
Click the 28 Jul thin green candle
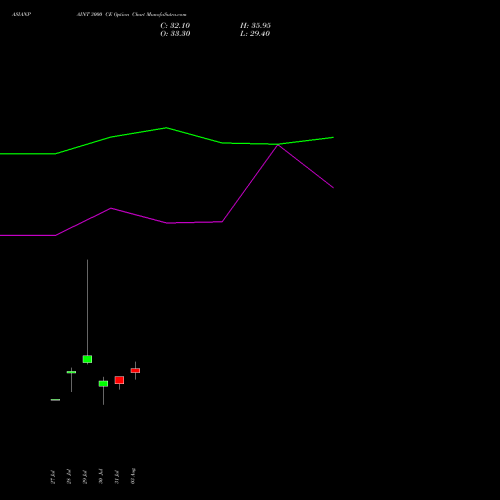[71, 372]
